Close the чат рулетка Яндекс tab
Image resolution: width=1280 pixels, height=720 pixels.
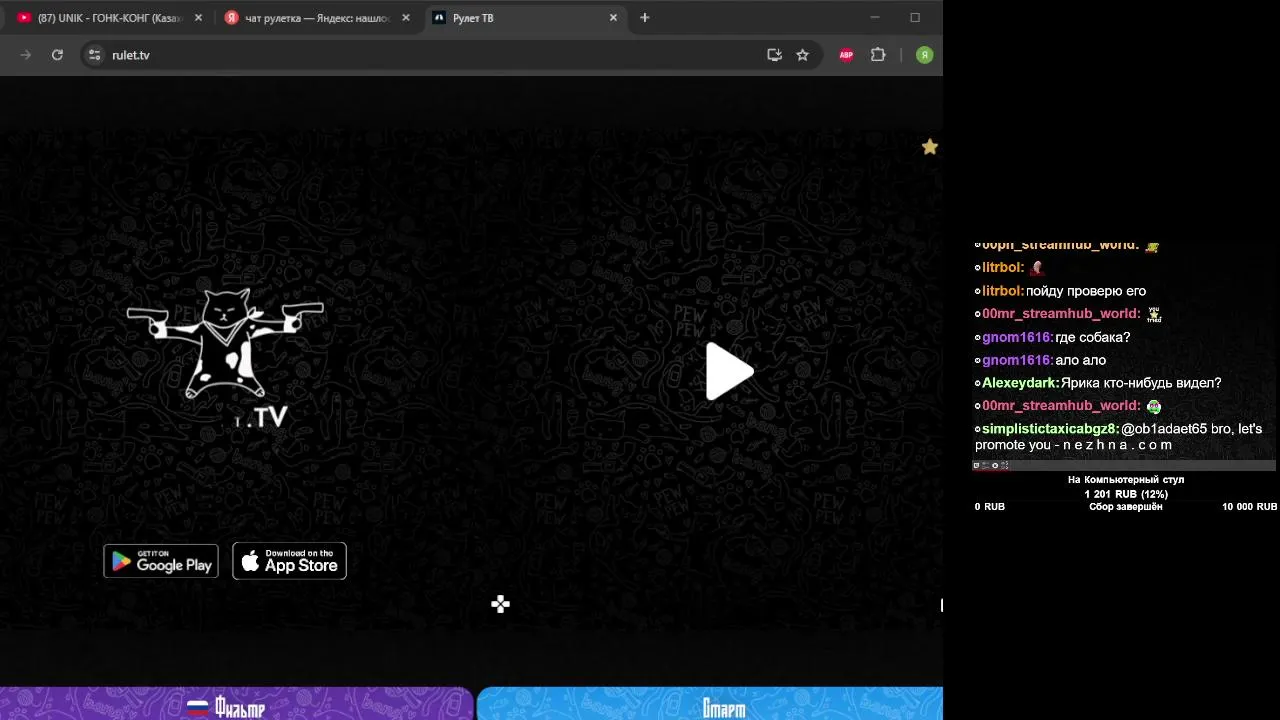pos(406,18)
